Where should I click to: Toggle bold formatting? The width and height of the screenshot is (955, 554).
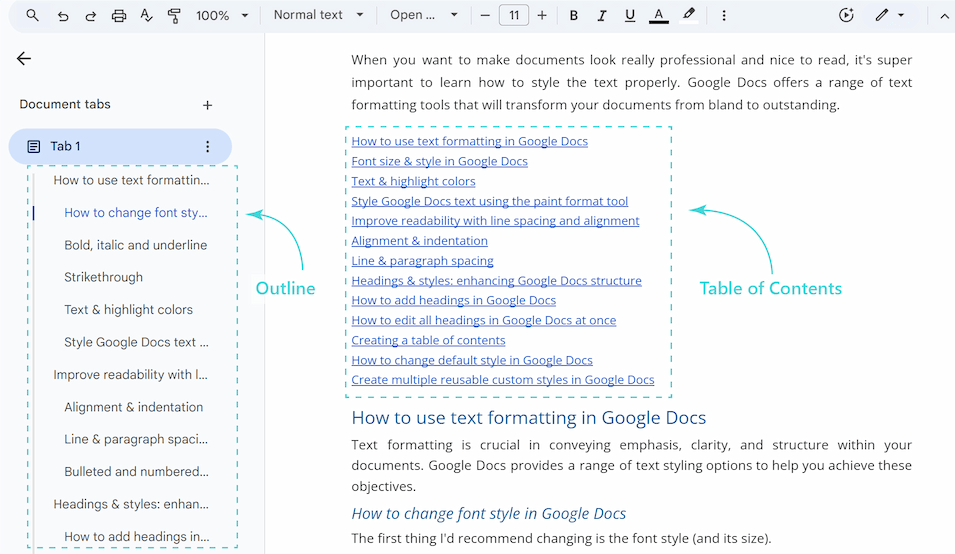click(x=573, y=16)
